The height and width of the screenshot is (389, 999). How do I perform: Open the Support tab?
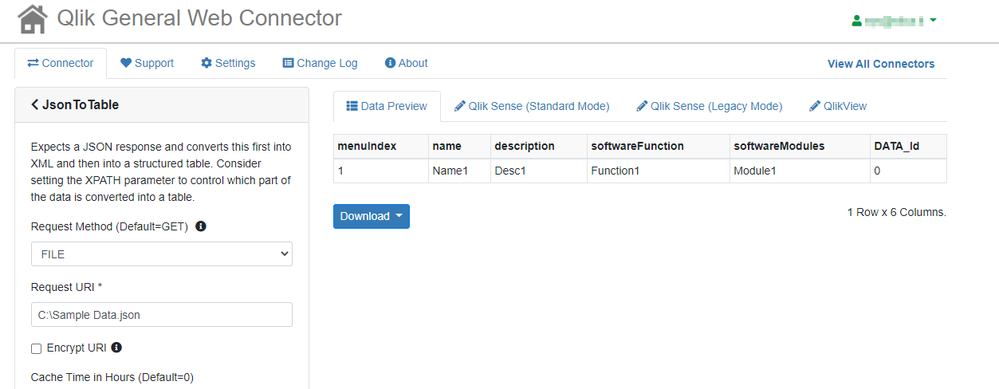click(147, 63)
